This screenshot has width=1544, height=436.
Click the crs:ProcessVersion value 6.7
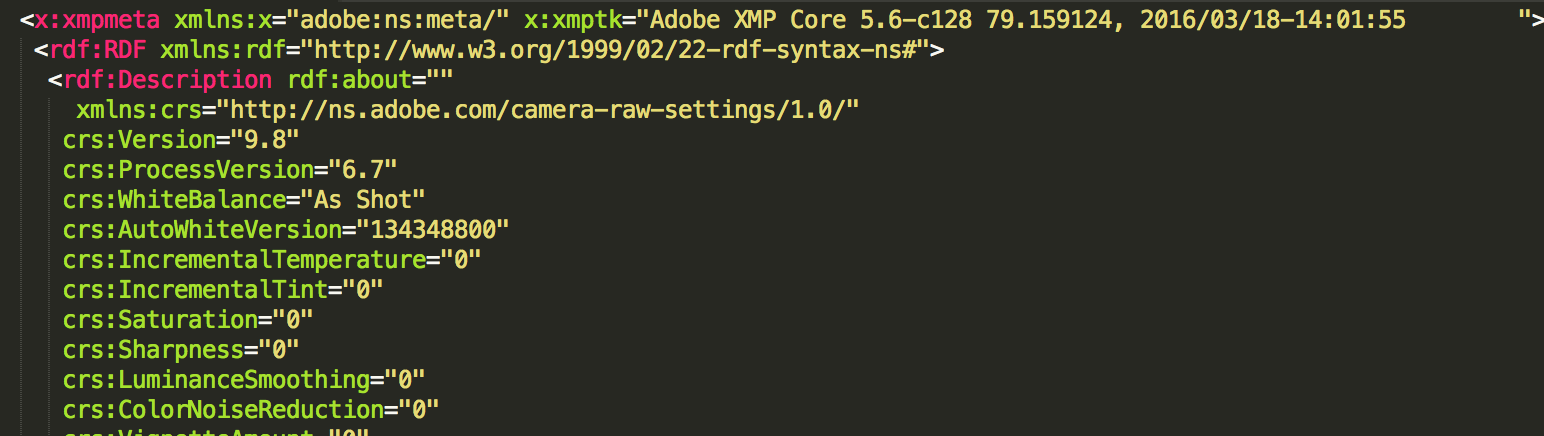pos(363,169)
